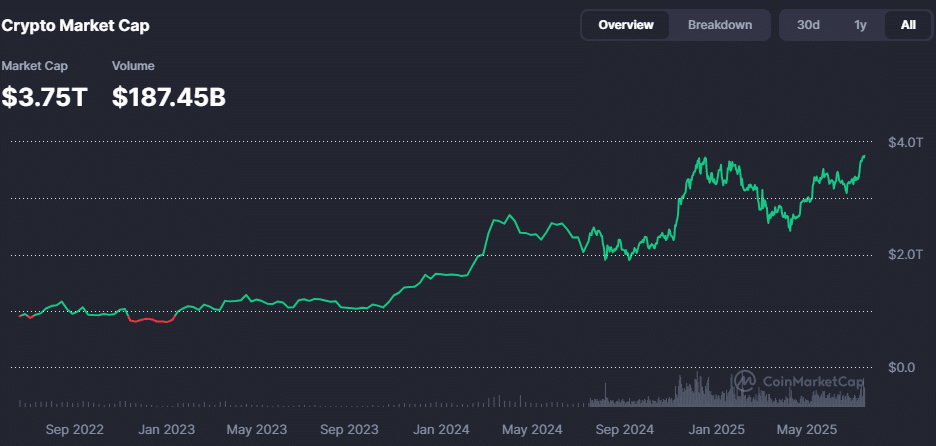Viewport: 936px width, 446px height.
Task: Click the $187.45B volume figure
Action: click(x=169, y=97)
